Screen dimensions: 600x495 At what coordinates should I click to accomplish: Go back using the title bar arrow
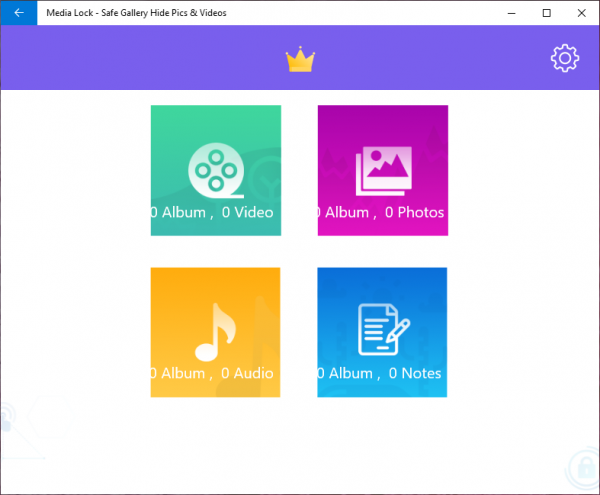pos(19,13)
